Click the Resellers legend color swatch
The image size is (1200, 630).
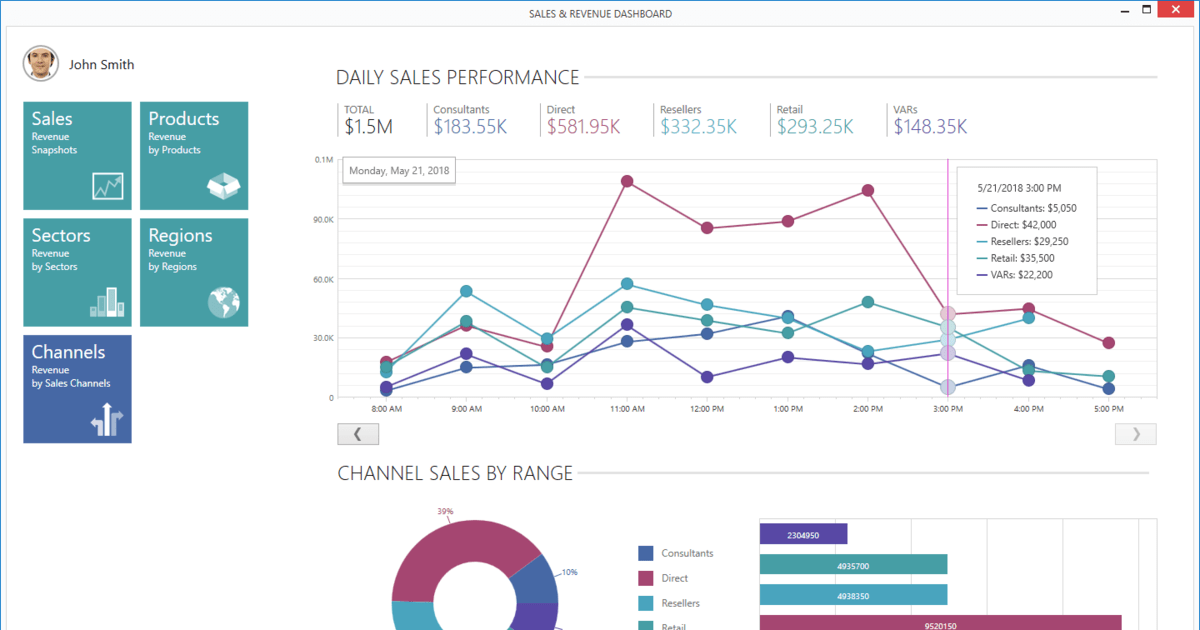coord(646,603)
